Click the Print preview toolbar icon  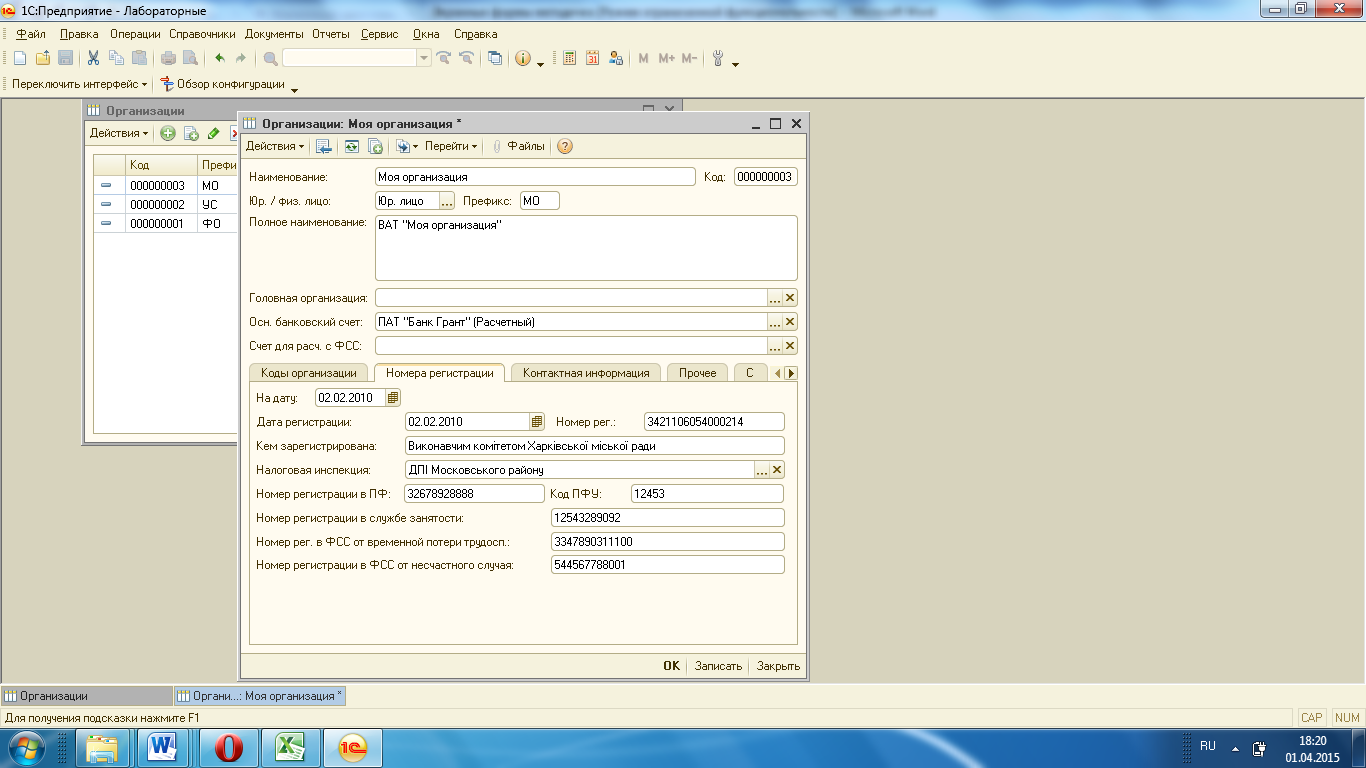190,58
